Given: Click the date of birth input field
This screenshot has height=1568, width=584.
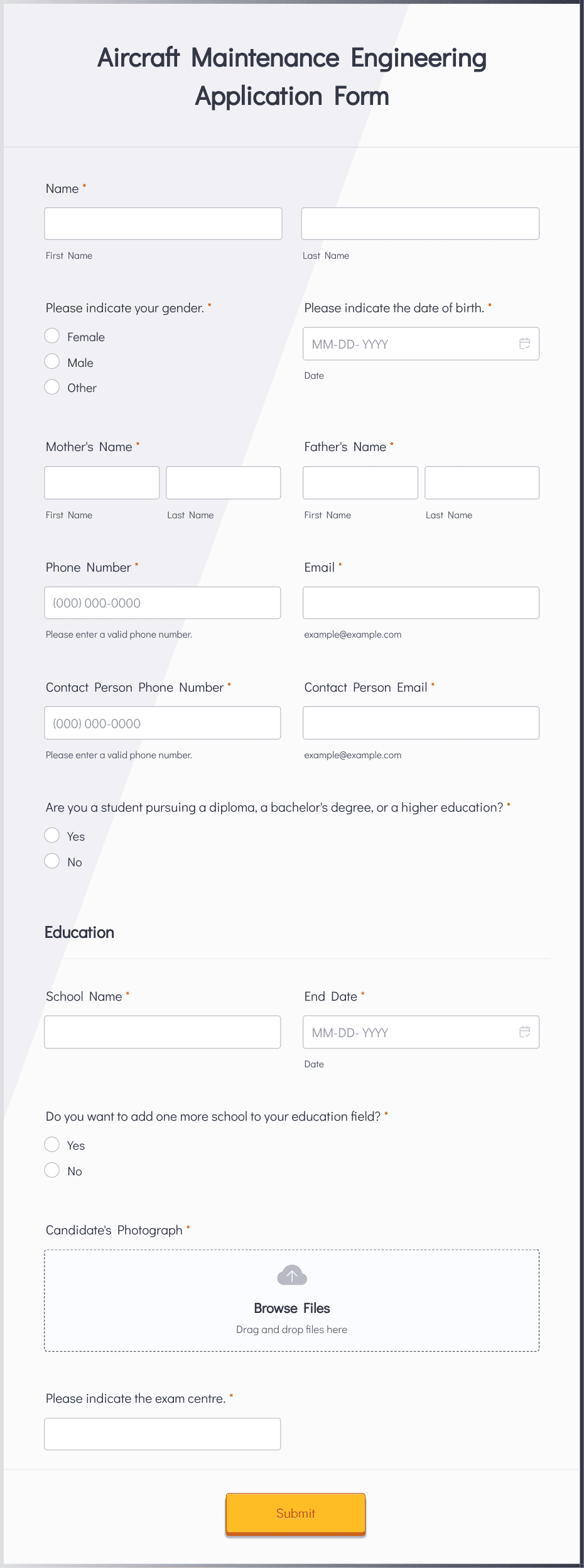Looking at the screenshot, I should (421, 344).
